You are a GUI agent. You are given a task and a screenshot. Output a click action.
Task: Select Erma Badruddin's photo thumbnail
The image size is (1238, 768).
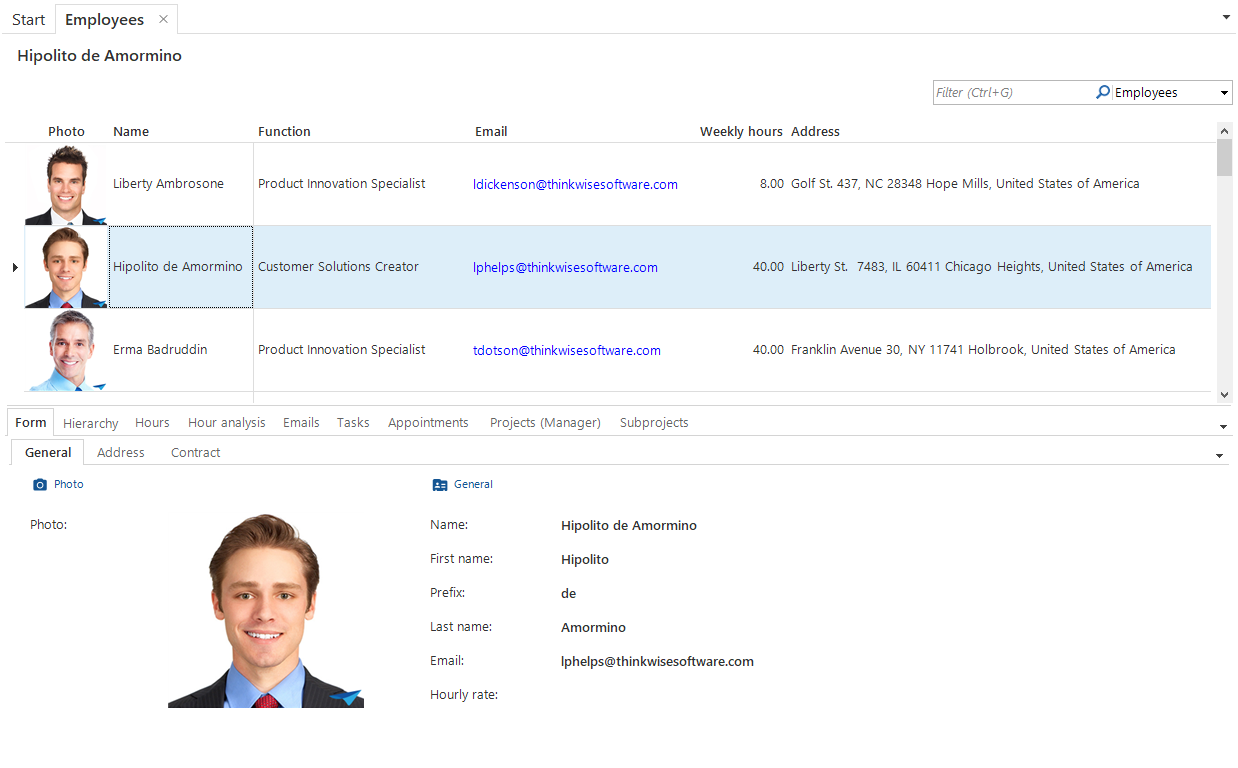[x=66, y=350]
